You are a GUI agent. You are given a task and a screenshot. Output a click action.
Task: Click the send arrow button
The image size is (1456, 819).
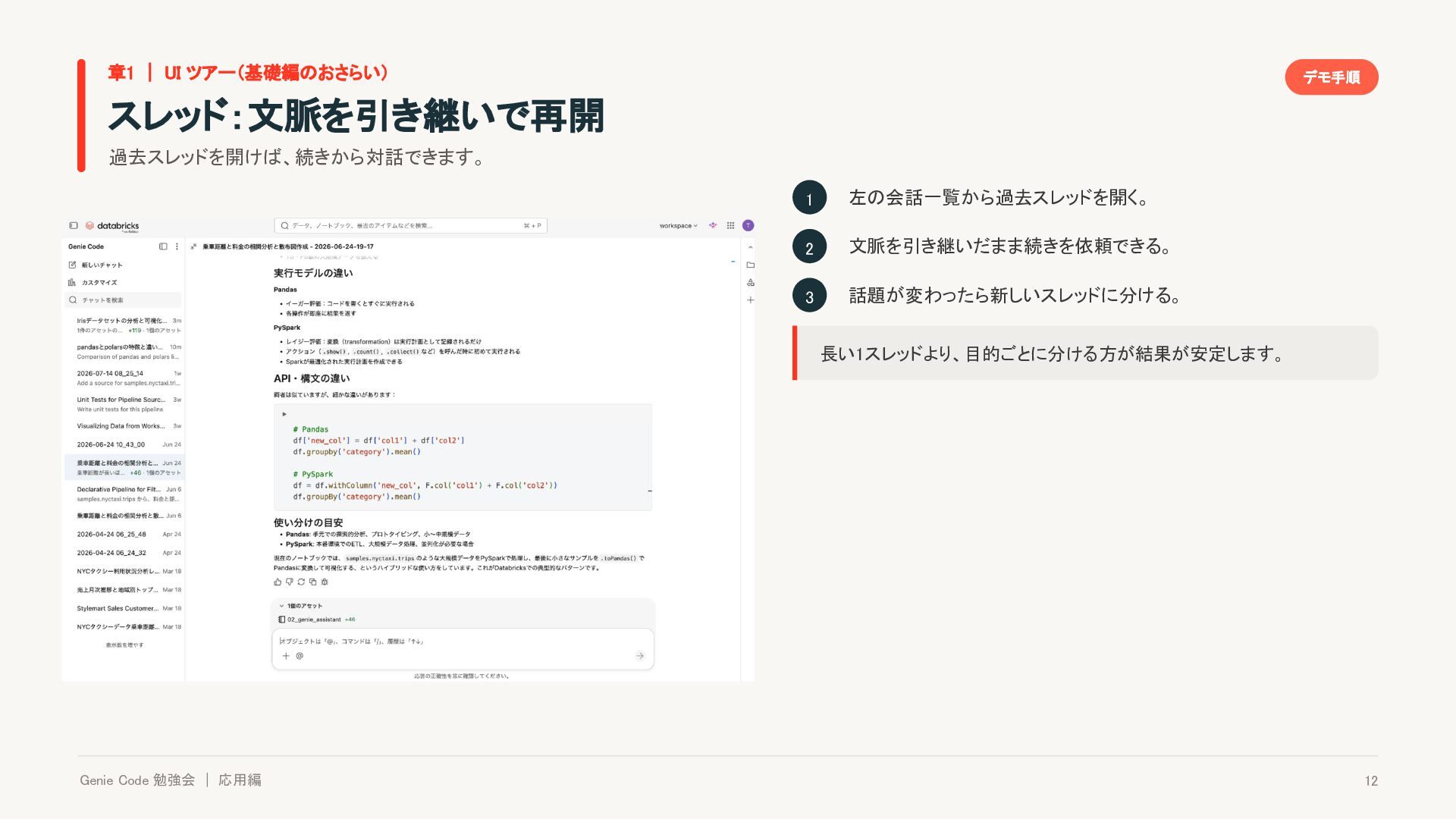[x=640, y=656]
